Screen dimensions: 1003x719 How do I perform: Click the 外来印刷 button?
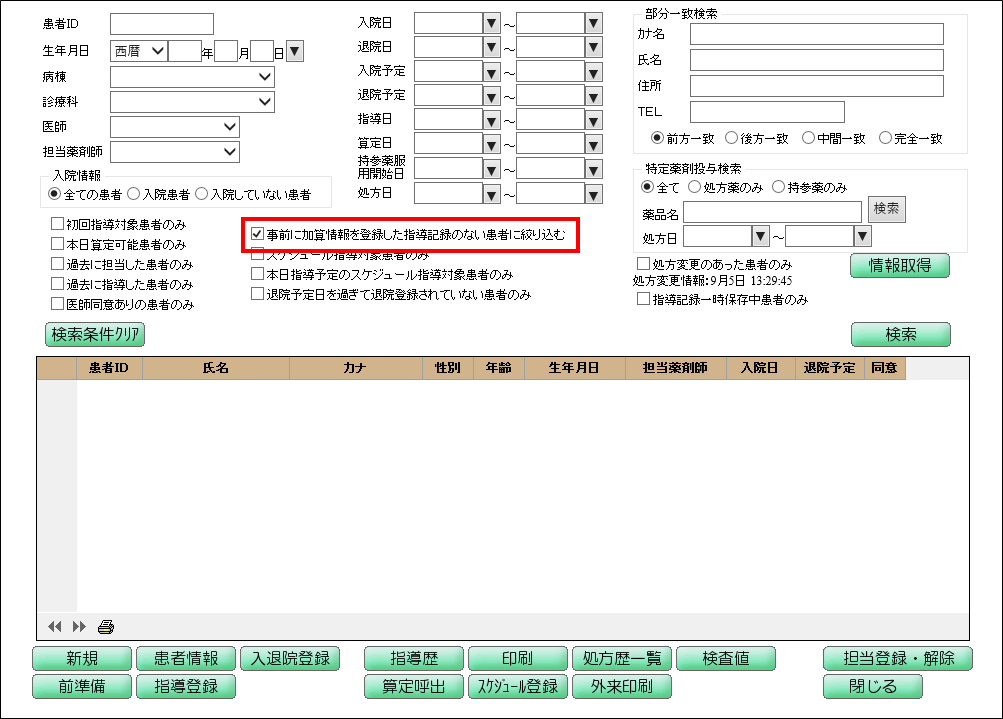620,687
